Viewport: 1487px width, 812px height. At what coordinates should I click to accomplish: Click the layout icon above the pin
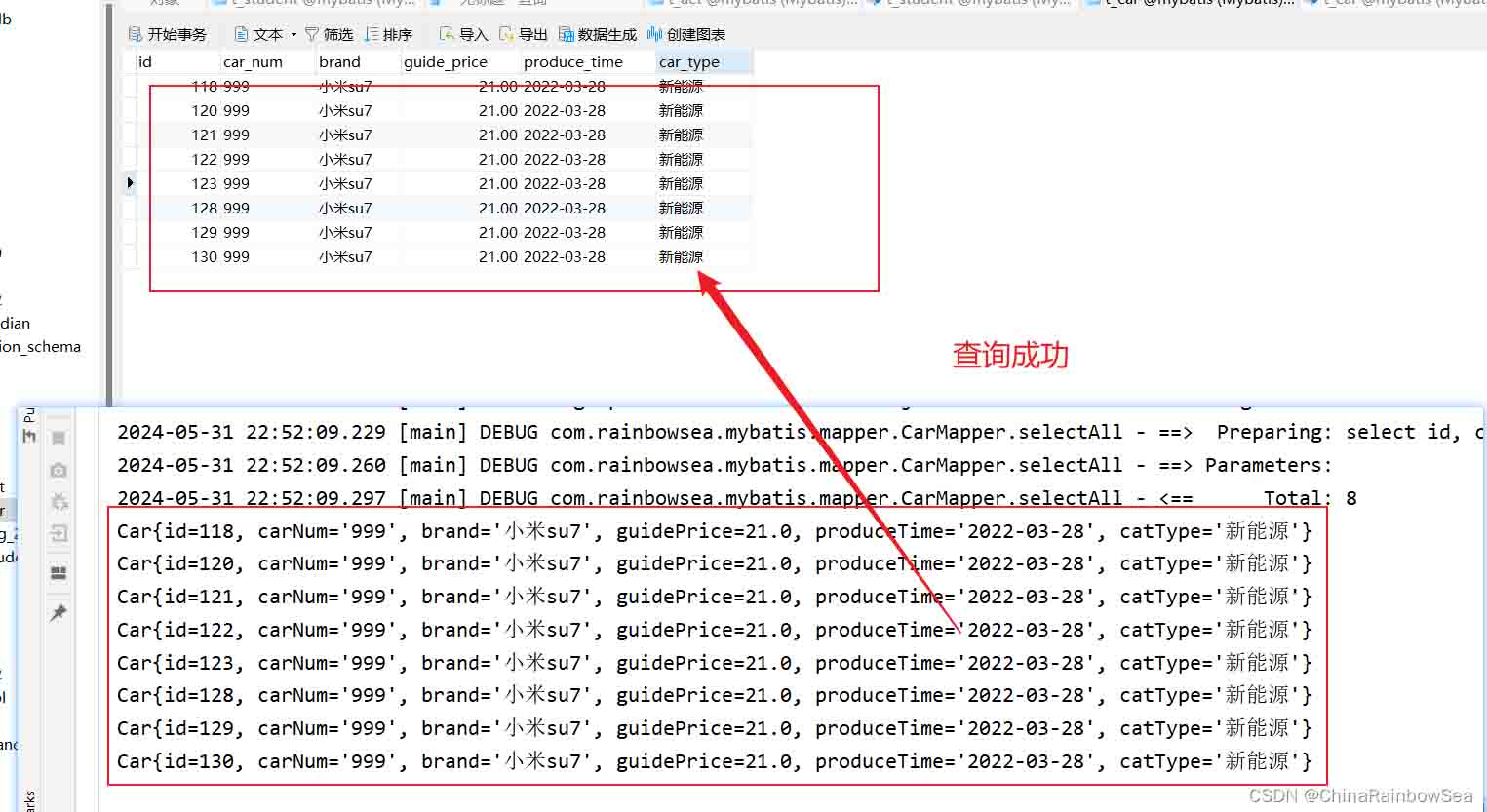tap(59, 572)
